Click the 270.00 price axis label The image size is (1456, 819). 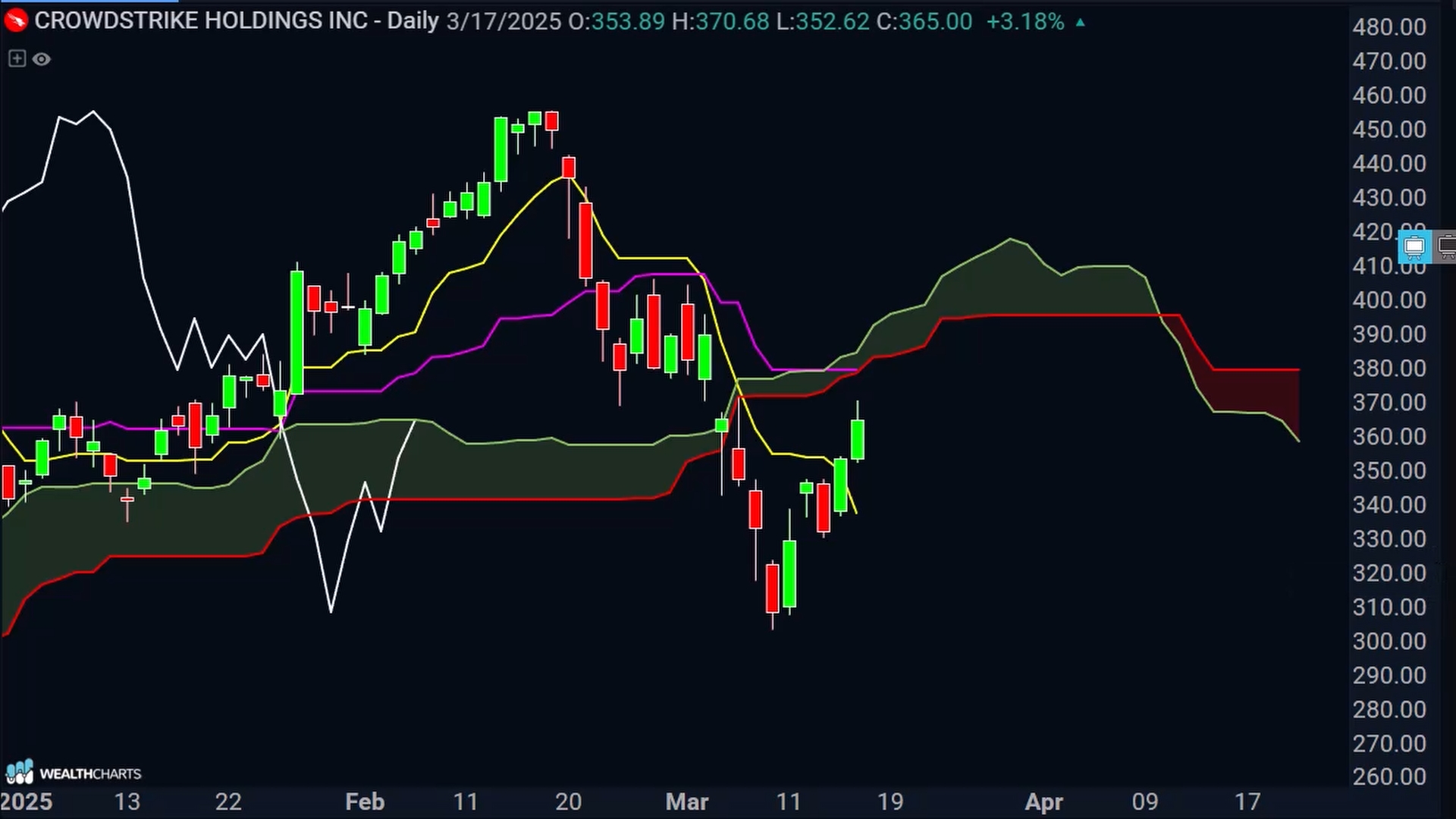coord(1389,744)
